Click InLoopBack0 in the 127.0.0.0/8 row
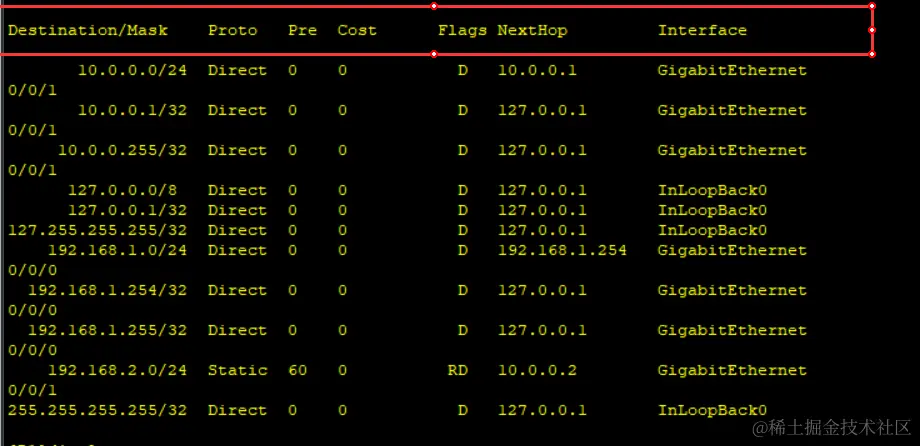The width and height of the screenshot is (920, 446). tap(712, 190)
